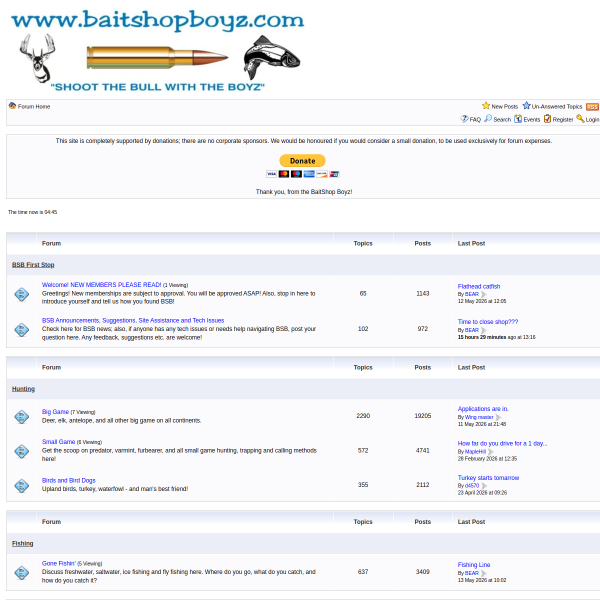Viewport: 600px width, 600px height.
Task: Open the Login page
Action: coord(592,119)
